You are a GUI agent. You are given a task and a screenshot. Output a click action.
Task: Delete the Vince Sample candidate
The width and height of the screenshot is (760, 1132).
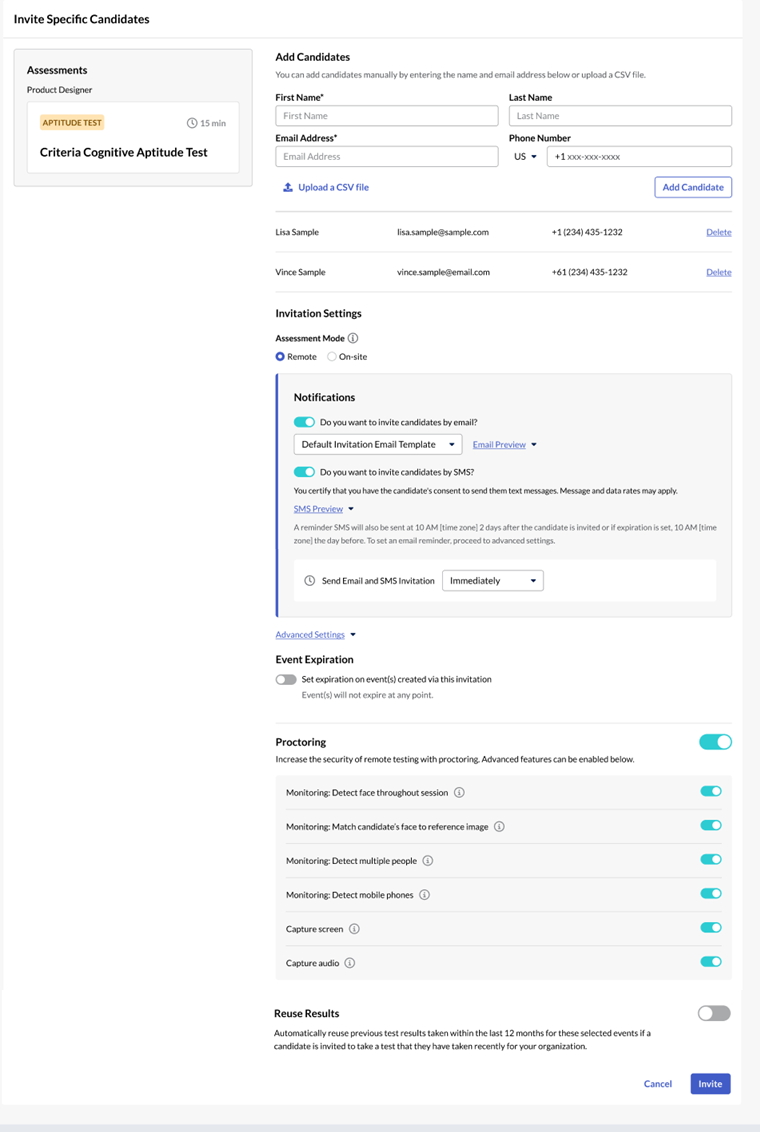click(718, 272)
